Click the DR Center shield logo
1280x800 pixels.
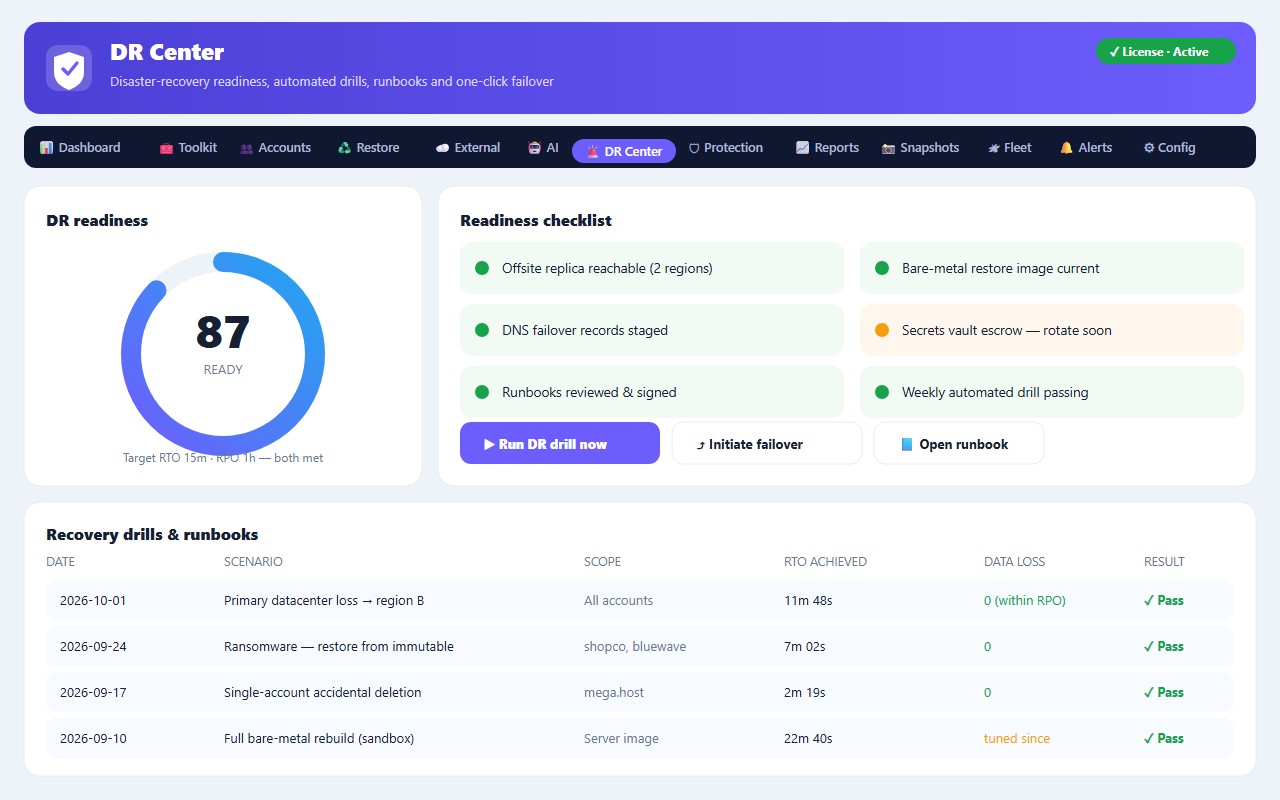point(69,68)
